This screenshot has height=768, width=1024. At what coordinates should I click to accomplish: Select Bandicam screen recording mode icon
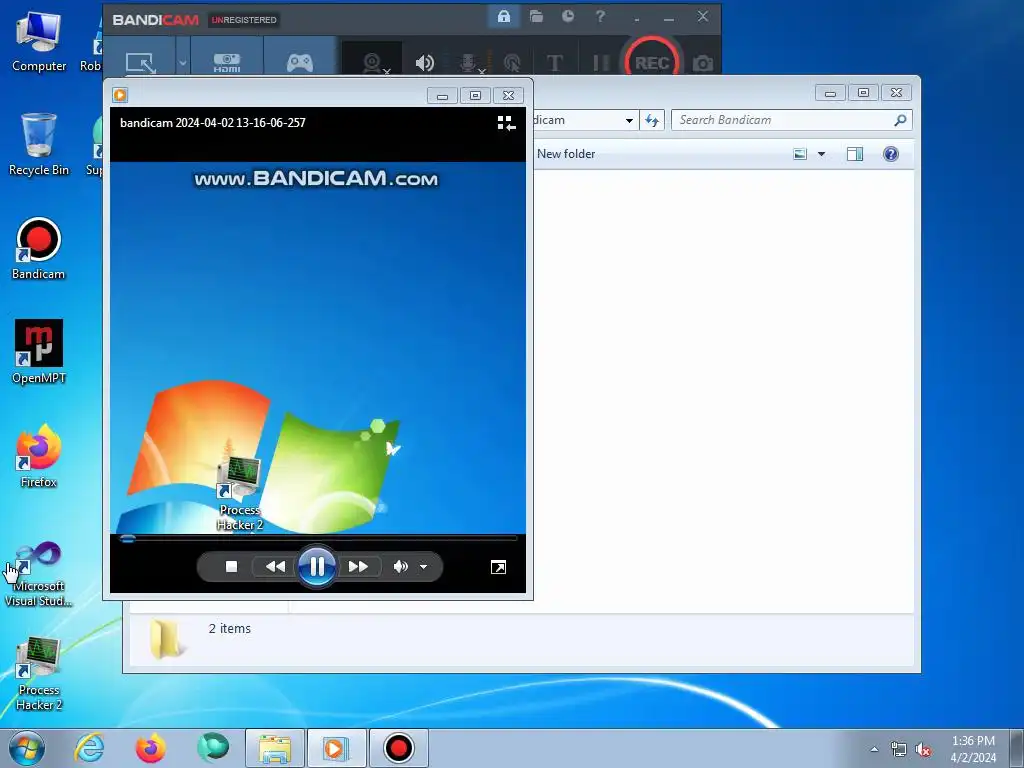coord(140,63)
